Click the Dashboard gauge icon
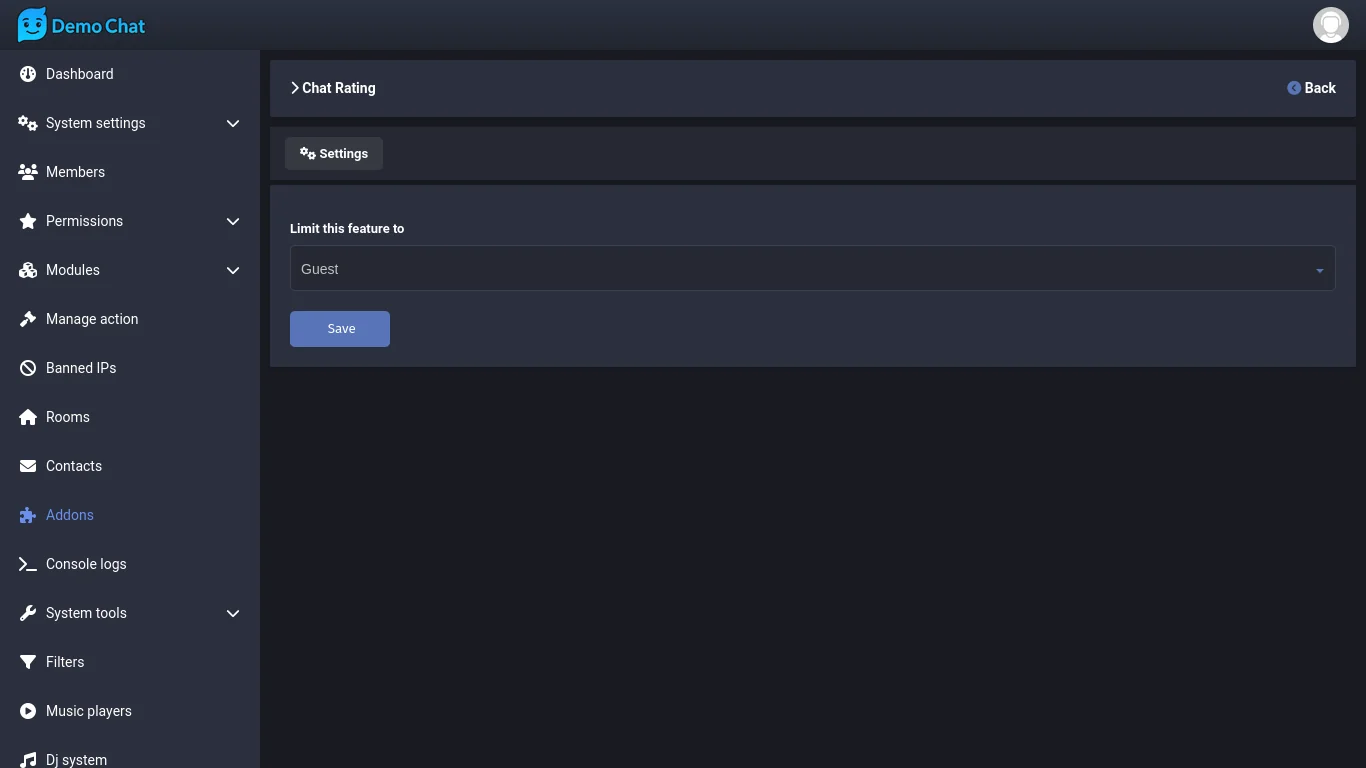This screenshot has width=1366, height=768. click(x=28, y=74)
